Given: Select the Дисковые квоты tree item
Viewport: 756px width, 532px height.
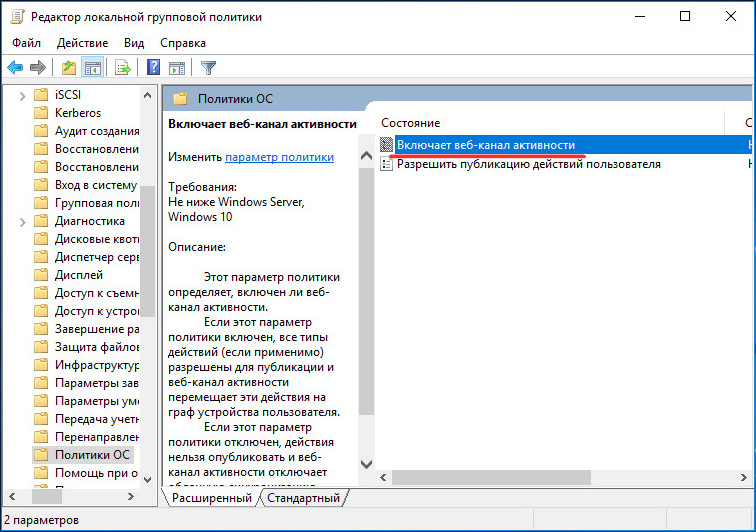Looking at the screenshot, I should point(97,239).
